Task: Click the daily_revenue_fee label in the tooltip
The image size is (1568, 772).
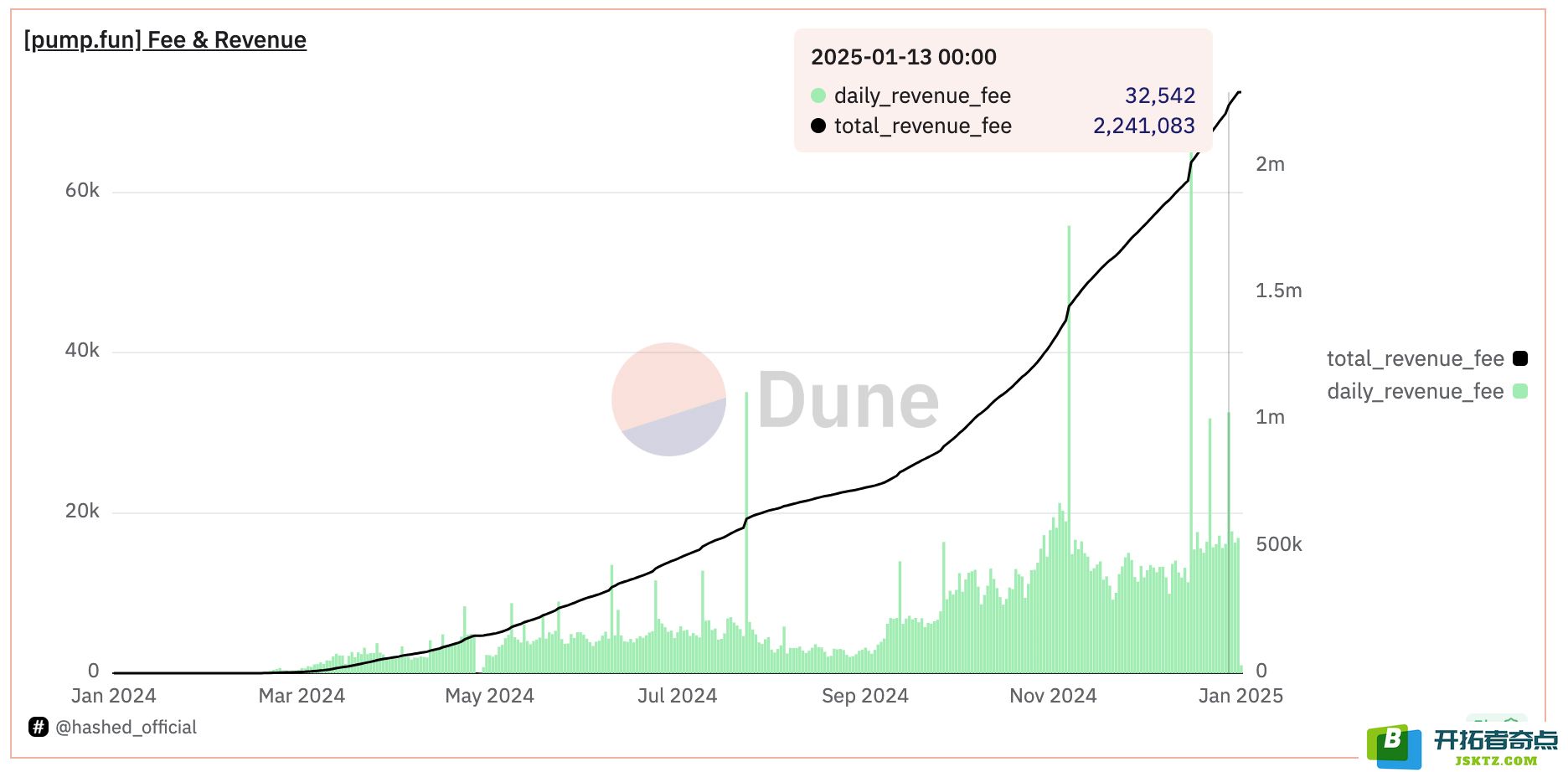Action: [x=922, y=95]
